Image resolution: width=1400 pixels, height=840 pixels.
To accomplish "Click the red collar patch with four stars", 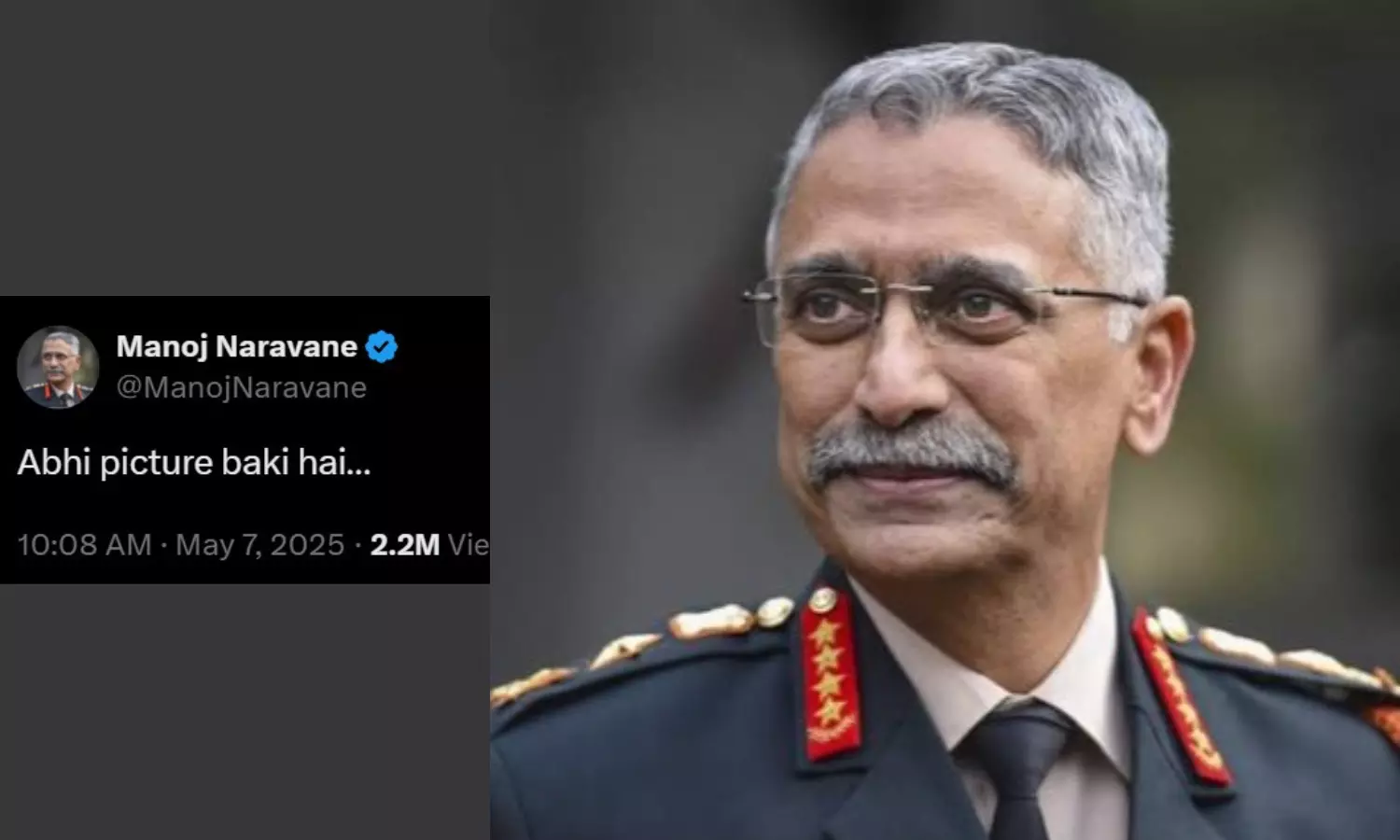I will (x=831, y=673).
